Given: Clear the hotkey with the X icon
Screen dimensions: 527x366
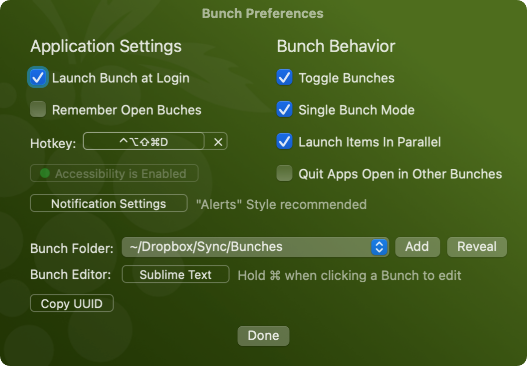Looking at the screenshot, I should coord(218,142).
